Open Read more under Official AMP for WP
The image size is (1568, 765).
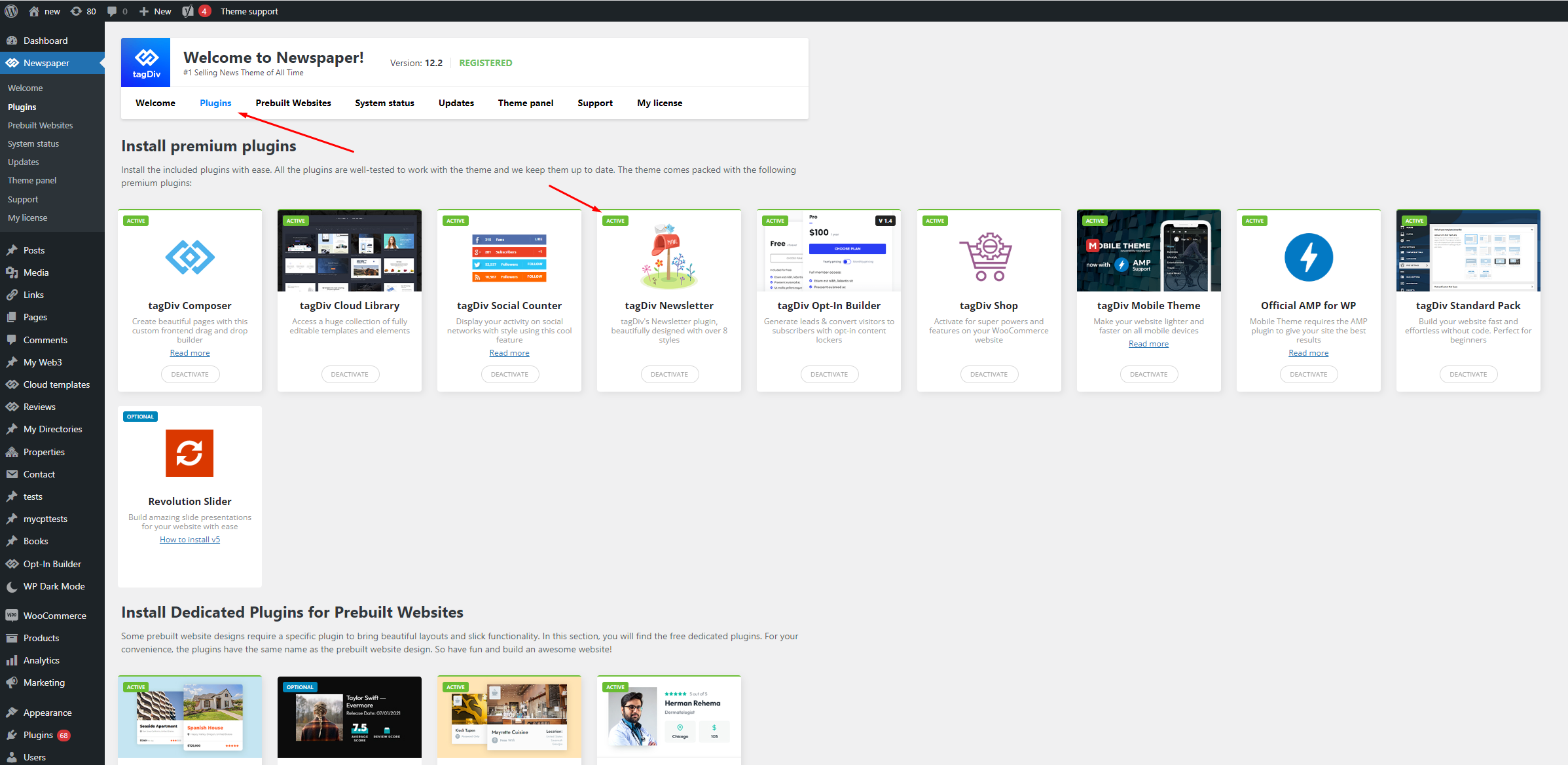[x=1309, y=353]
